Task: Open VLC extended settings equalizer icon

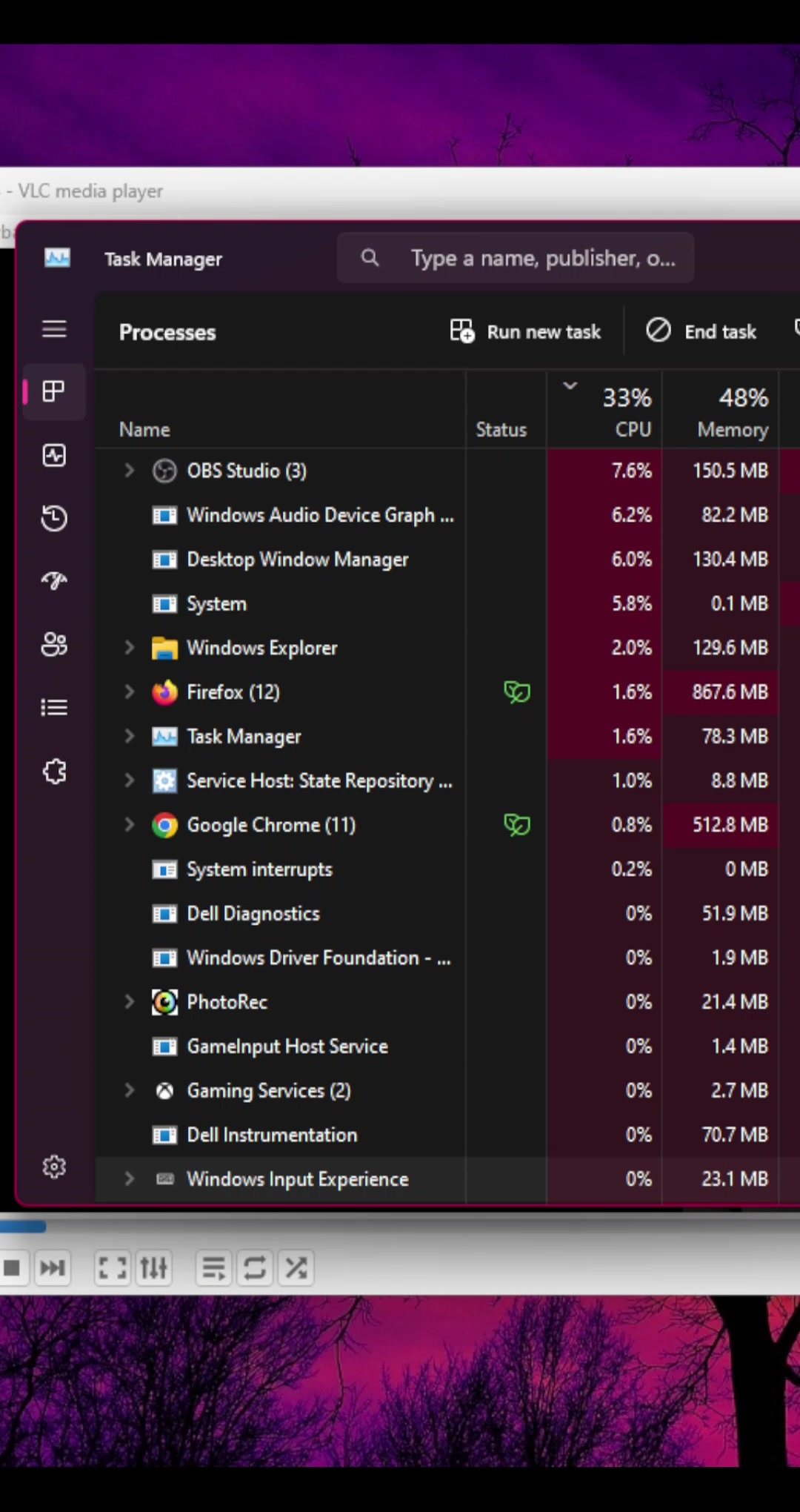Action: click(x=153, y=1267)
